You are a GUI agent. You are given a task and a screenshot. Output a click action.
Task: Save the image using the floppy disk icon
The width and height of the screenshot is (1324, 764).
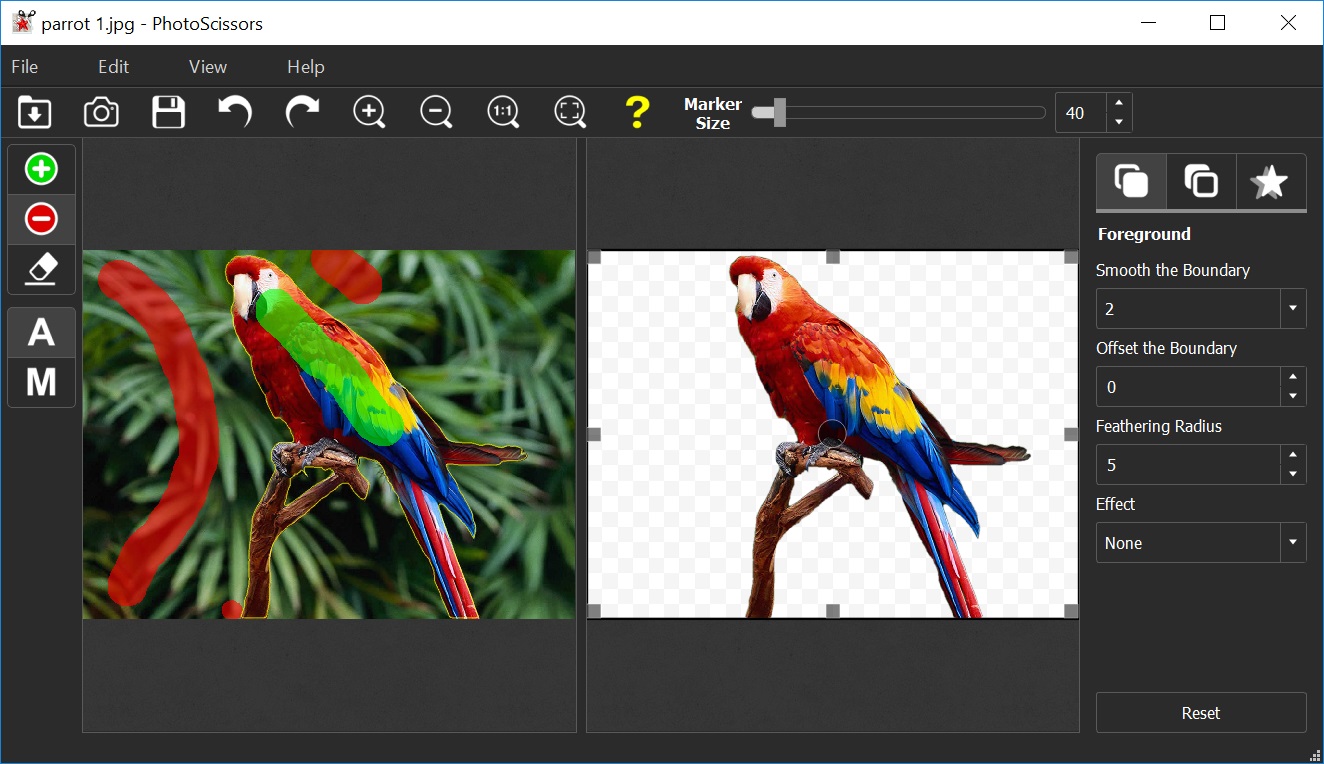pyautogui.click(x=168, y=112)
